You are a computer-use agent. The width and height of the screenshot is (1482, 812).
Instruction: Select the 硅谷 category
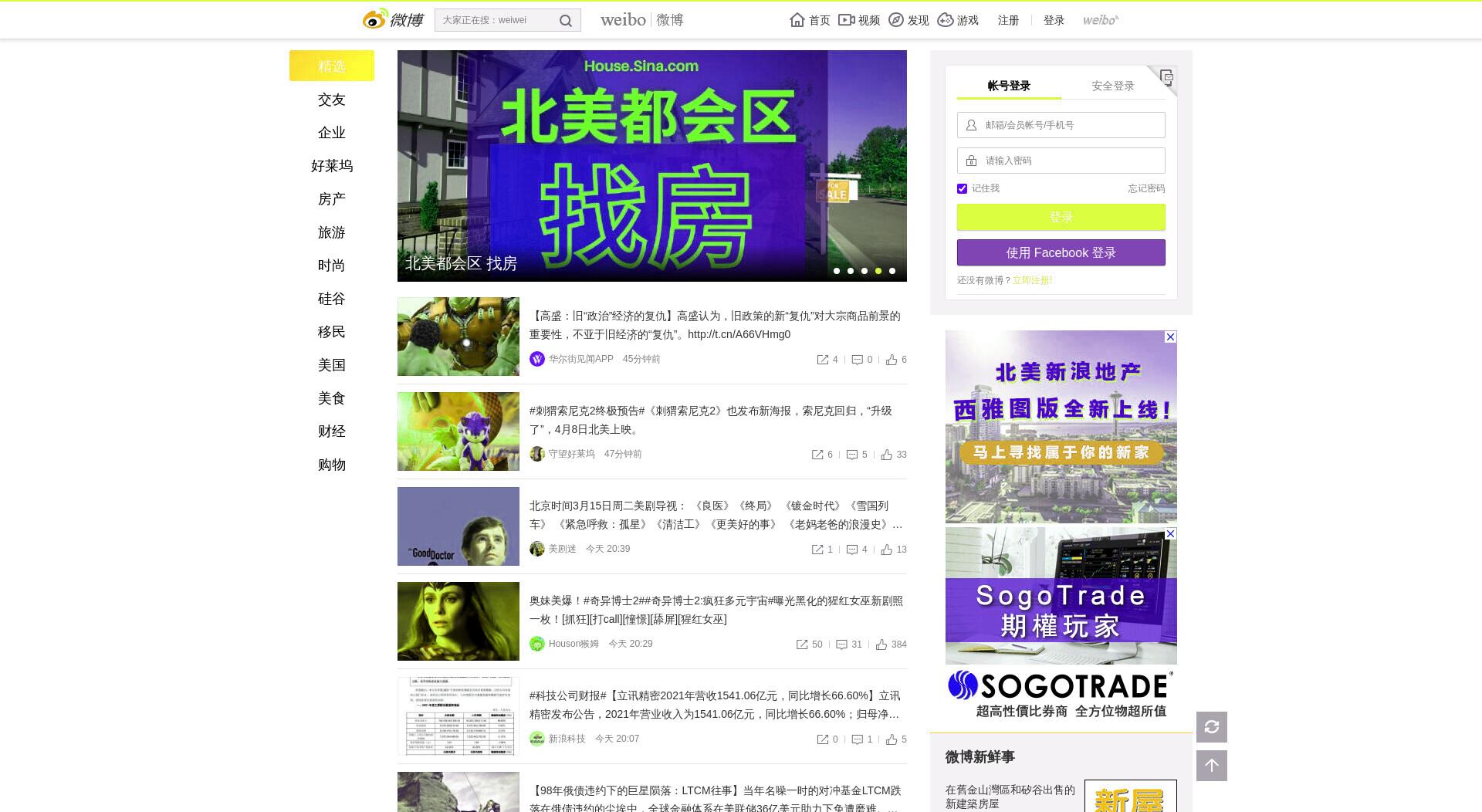[332, 299]
